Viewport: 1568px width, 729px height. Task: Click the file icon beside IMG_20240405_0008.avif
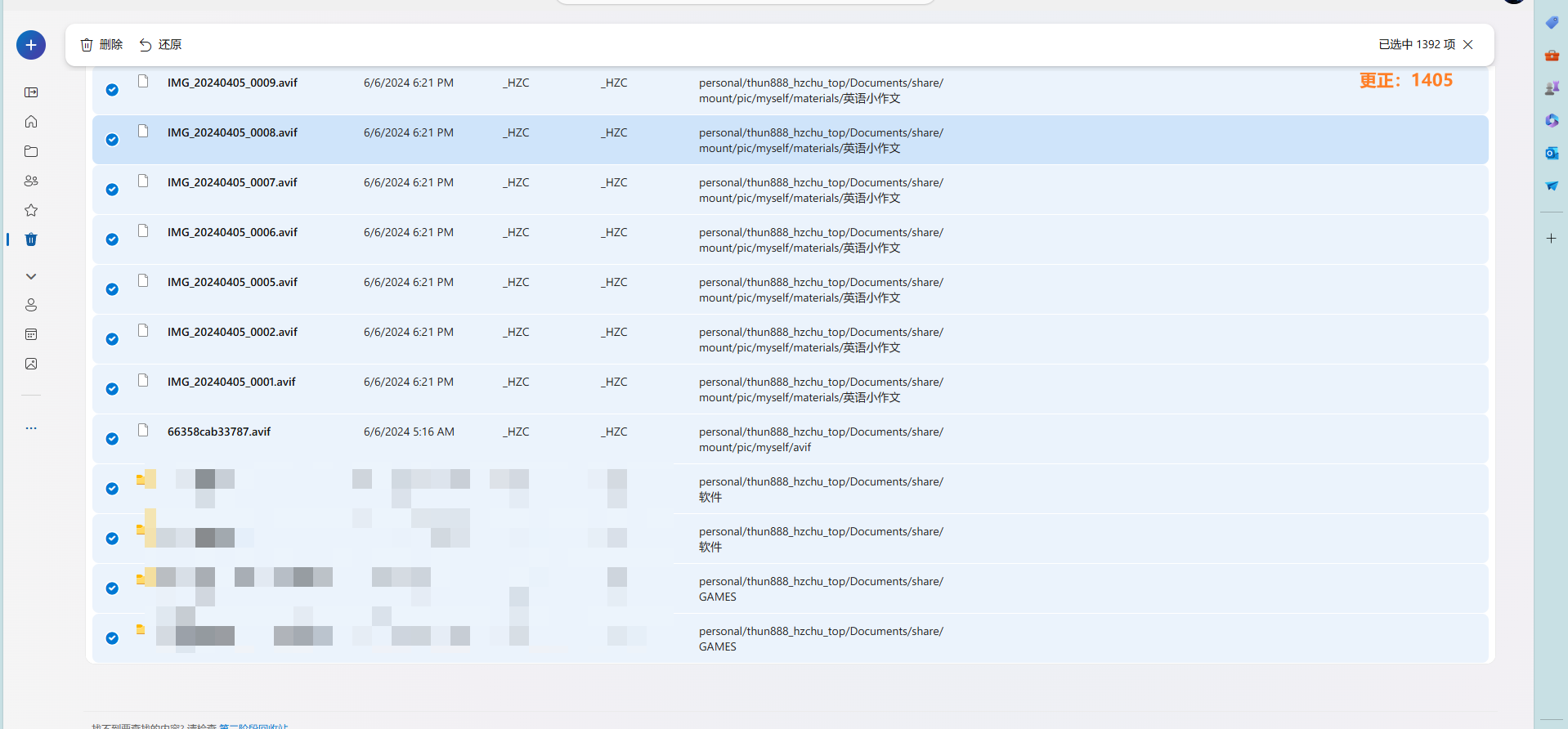143,131
